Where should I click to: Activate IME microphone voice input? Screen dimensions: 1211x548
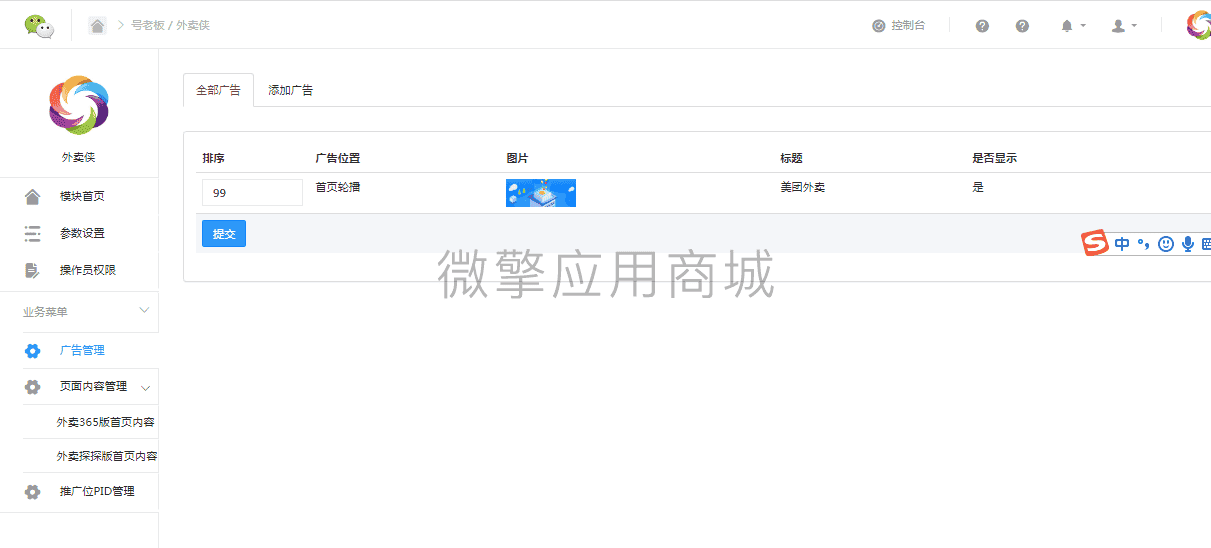tap(1187, 243)
